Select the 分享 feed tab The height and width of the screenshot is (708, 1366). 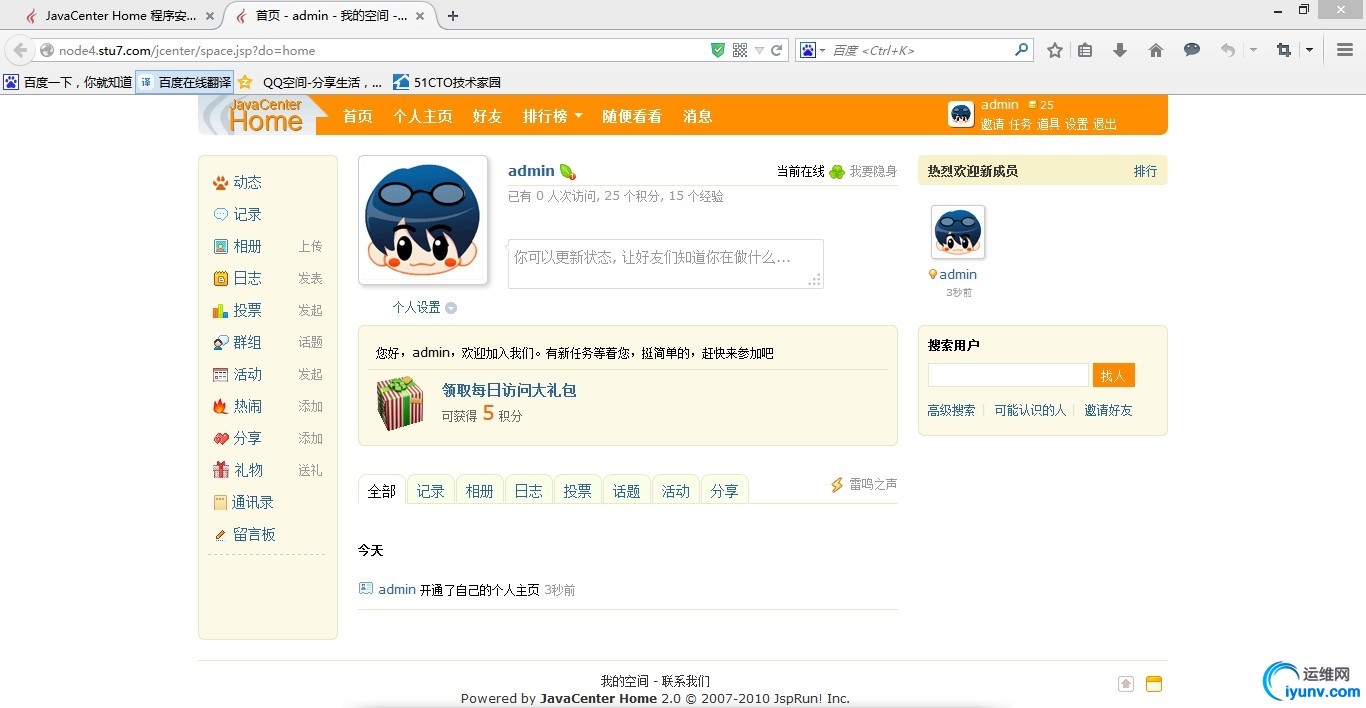click(x=725, y=490)
